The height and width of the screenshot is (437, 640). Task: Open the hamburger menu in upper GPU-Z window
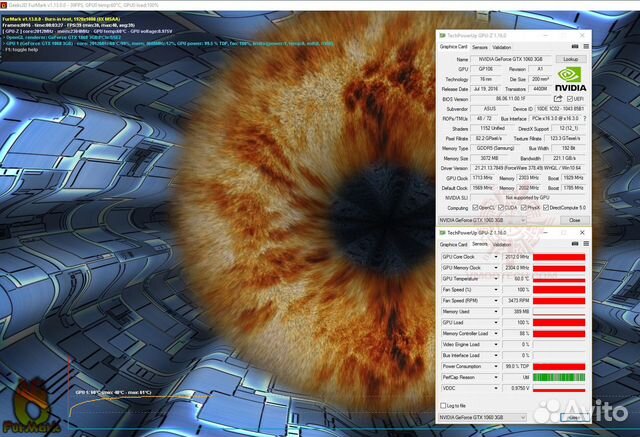586,47
